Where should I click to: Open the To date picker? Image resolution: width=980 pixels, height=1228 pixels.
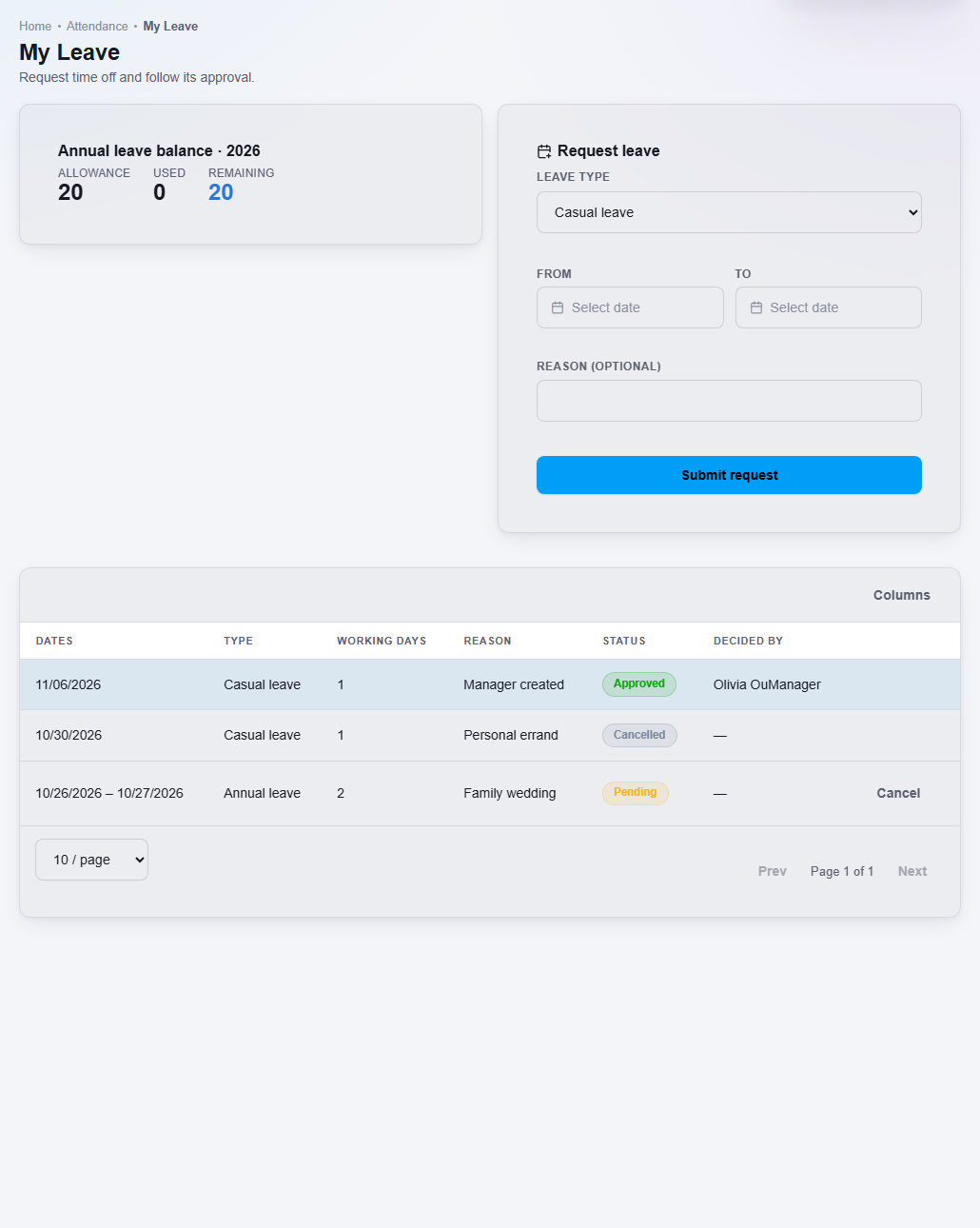[829, 307]
